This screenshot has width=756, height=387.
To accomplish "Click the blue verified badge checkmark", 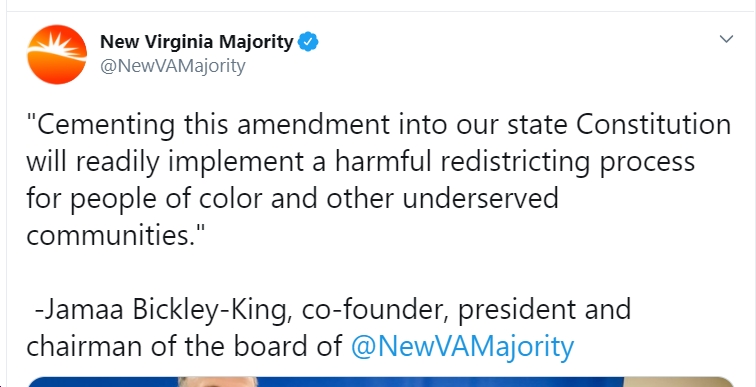I will 308,43.
